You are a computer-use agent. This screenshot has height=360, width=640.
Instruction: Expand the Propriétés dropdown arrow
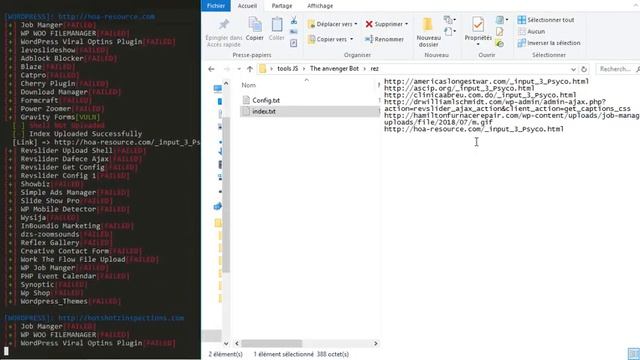click(x=478, y=44)
